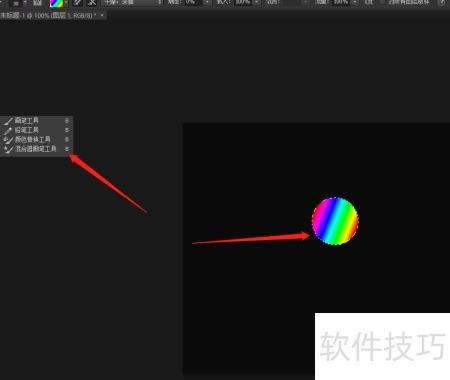Enable the airbrush option icon
Viewport: 450px width, 380px height.
coord(369,2)
